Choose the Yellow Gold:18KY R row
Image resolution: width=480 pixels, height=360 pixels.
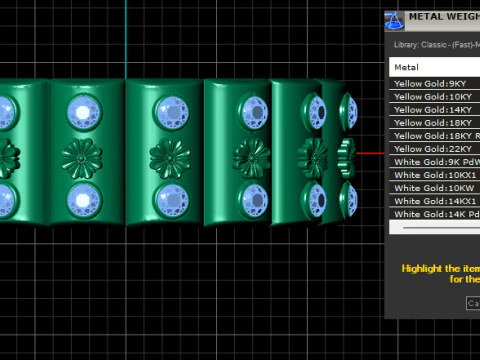(x=434, y=136)
